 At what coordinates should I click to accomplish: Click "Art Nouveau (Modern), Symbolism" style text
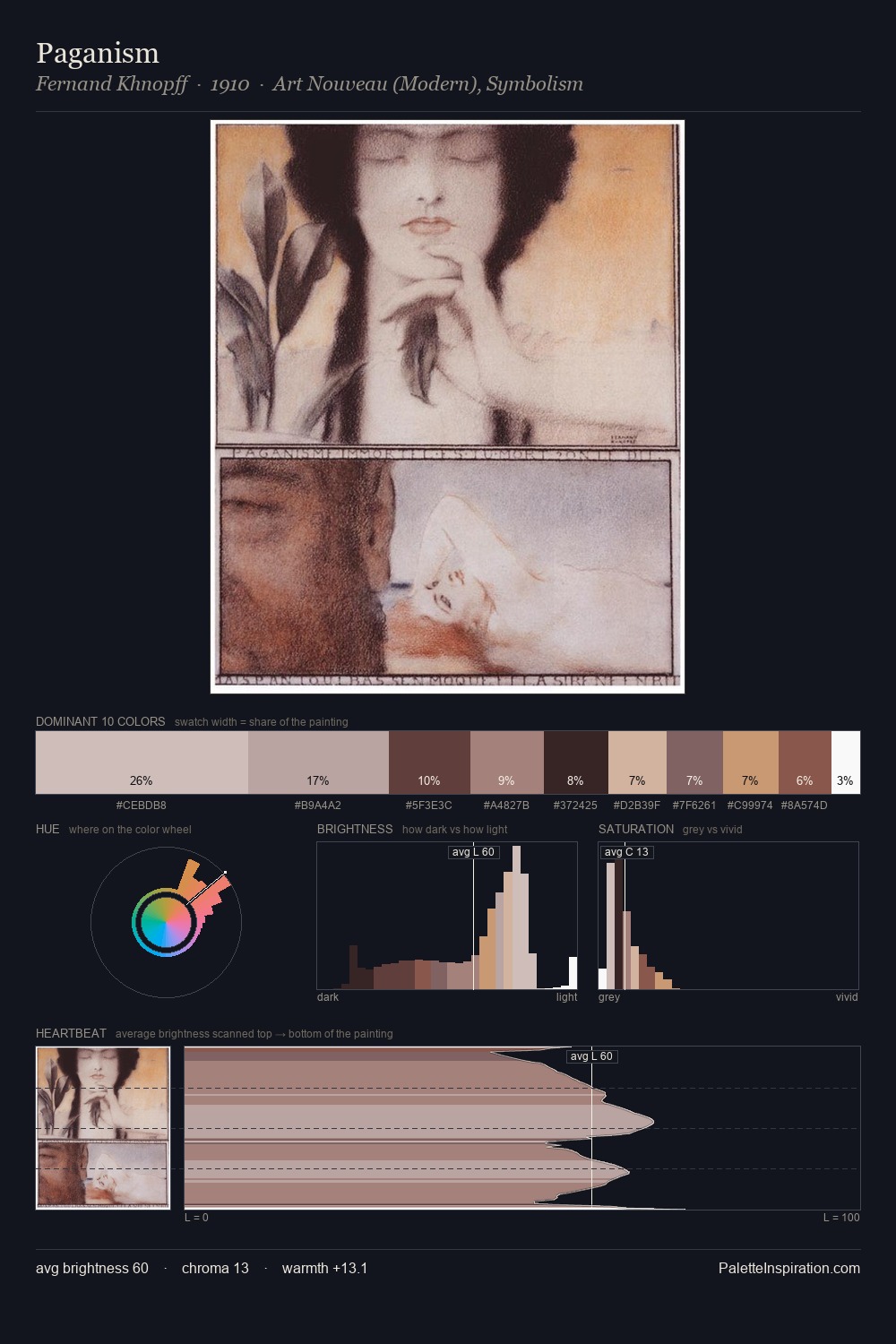click(427, 84)
